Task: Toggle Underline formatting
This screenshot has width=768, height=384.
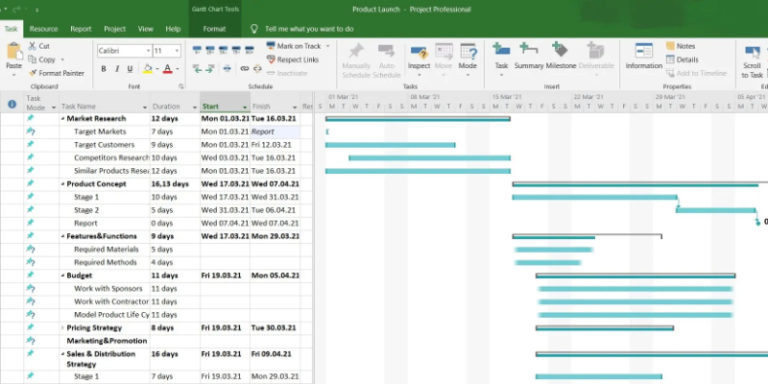Action: click(130, 69)
